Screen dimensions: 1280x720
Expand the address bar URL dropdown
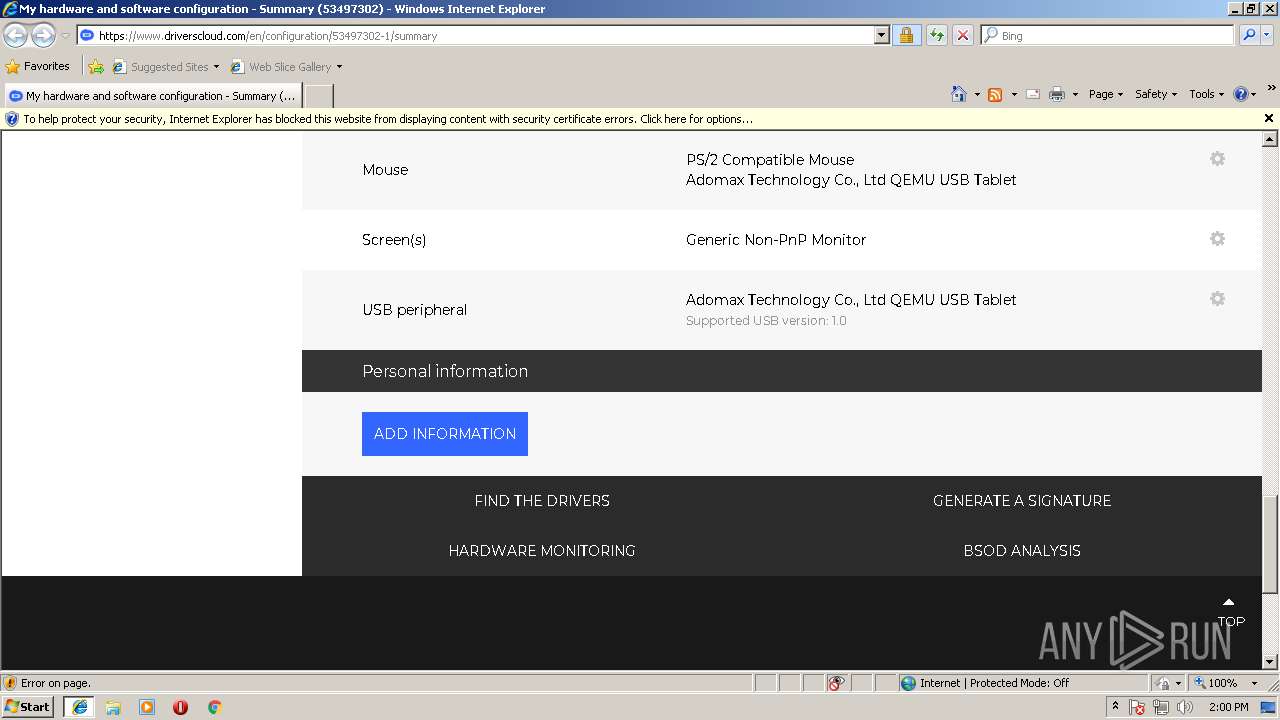[x=881, y=35]
